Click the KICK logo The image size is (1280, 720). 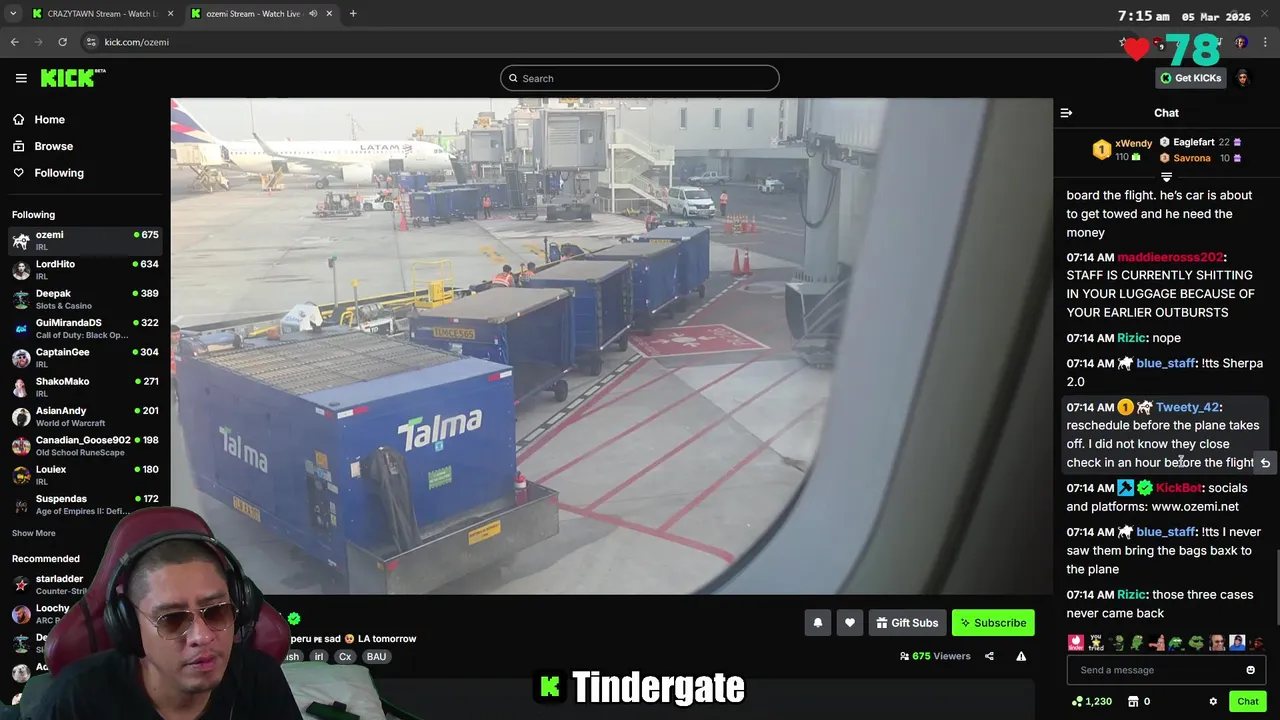click(72, 78)
